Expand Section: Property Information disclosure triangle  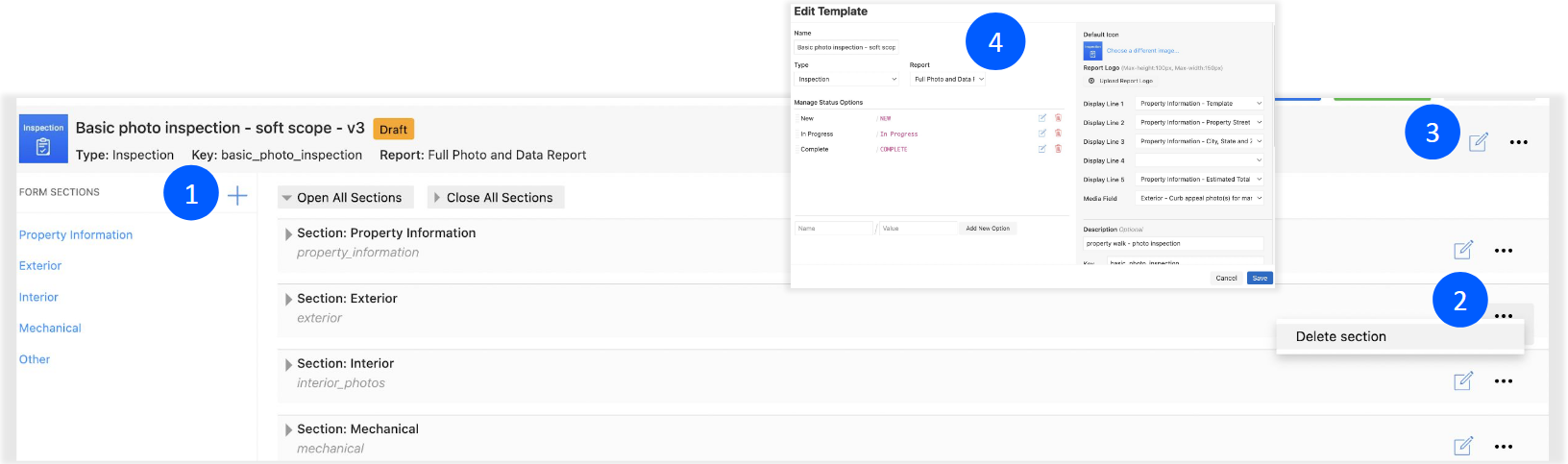[x=288, y=234]
